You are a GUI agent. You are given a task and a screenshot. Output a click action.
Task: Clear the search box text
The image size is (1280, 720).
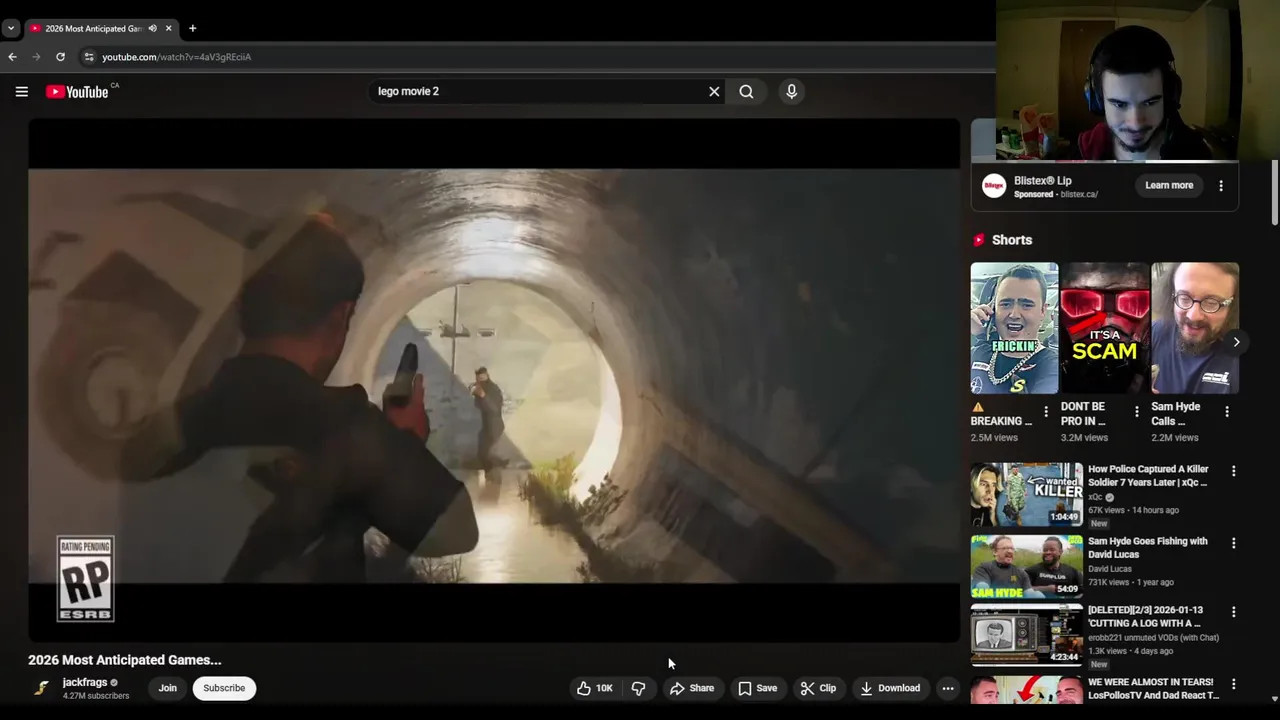coord(714,91)
